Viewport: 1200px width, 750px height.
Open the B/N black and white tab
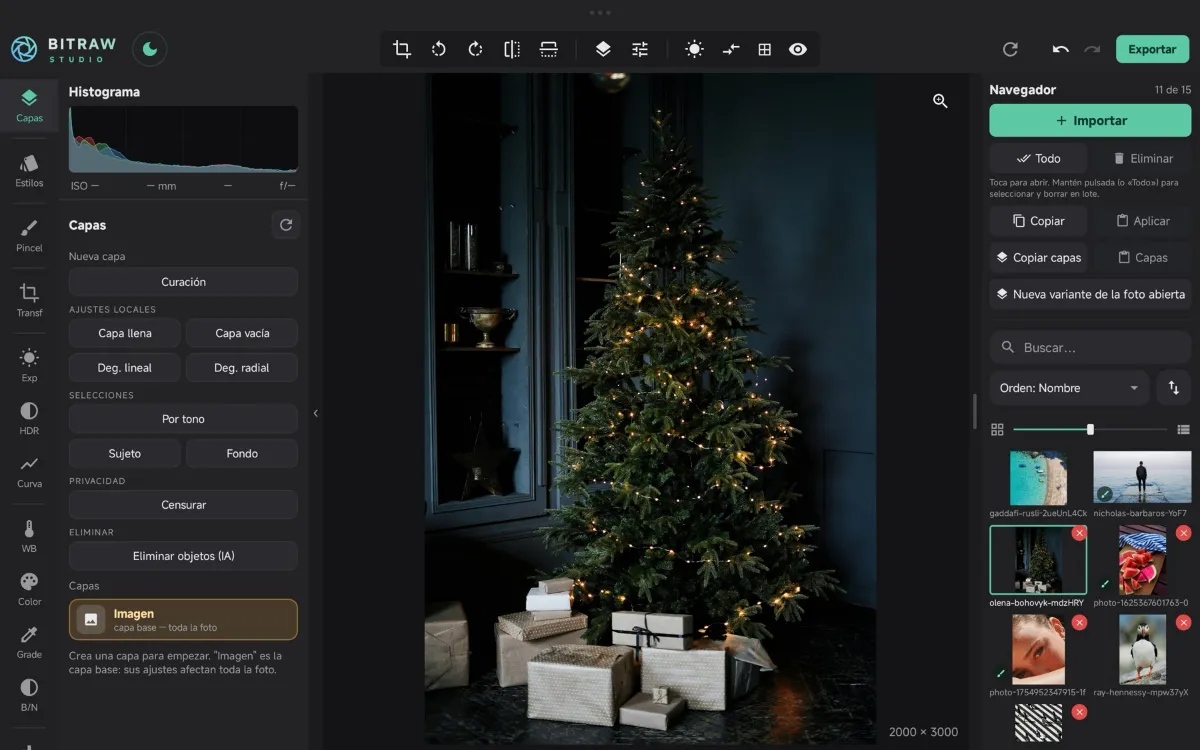(29, 696)
